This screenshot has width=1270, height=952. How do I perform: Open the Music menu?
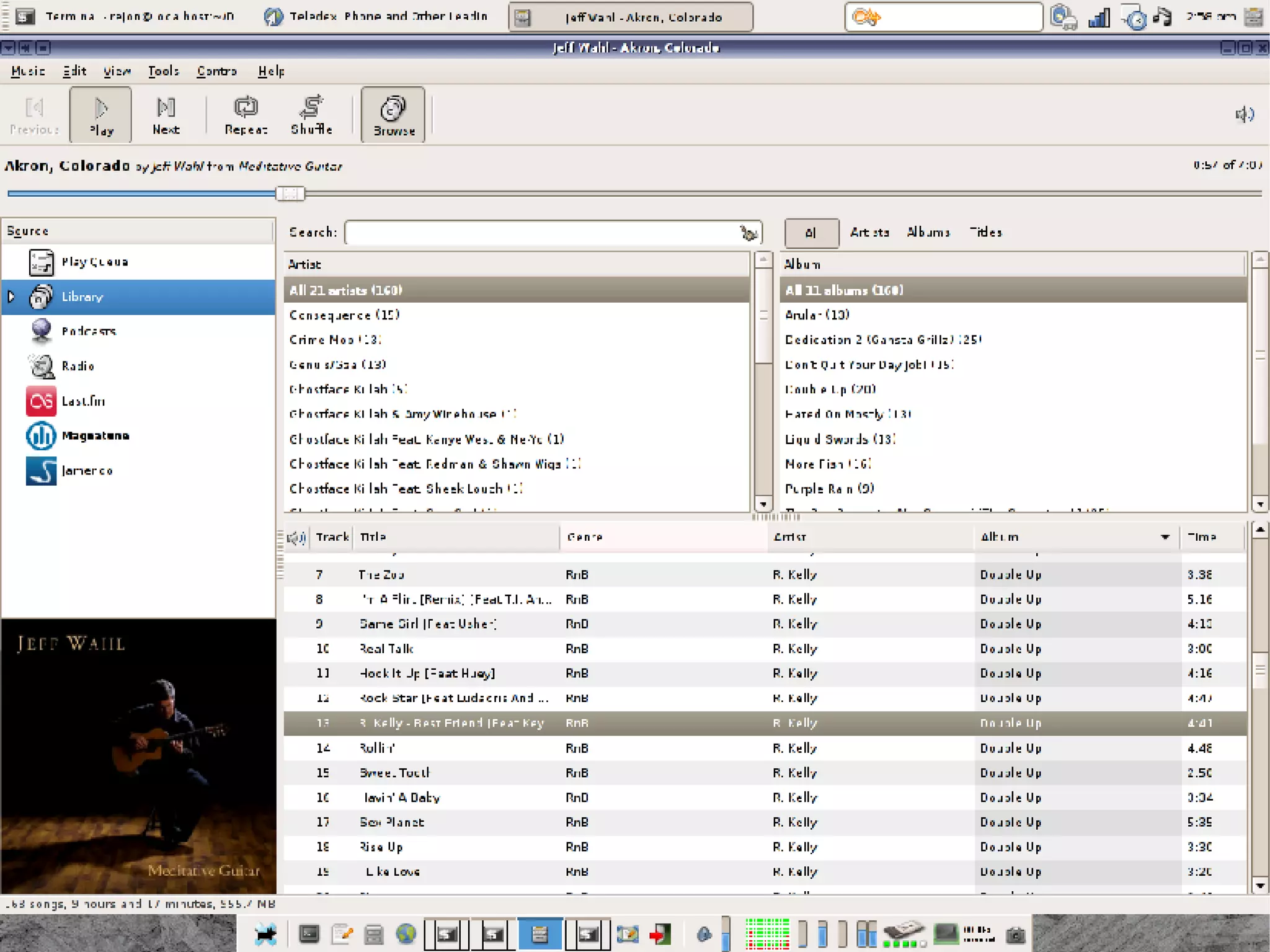28,71
